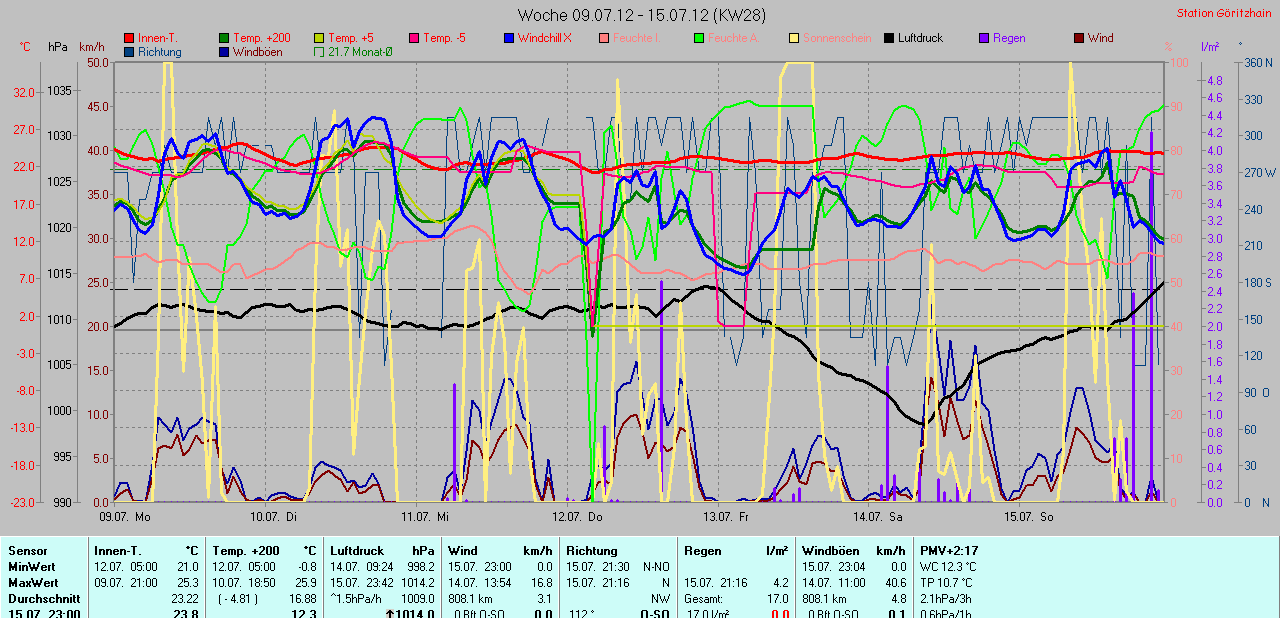Click the Luftdruck legend label
The width and height of the screenshot is (1284, 618).
[x=920, y=38]
